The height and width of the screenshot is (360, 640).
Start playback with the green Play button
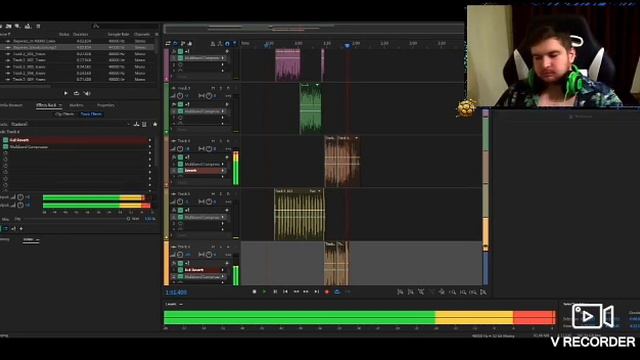coord(264,292)
